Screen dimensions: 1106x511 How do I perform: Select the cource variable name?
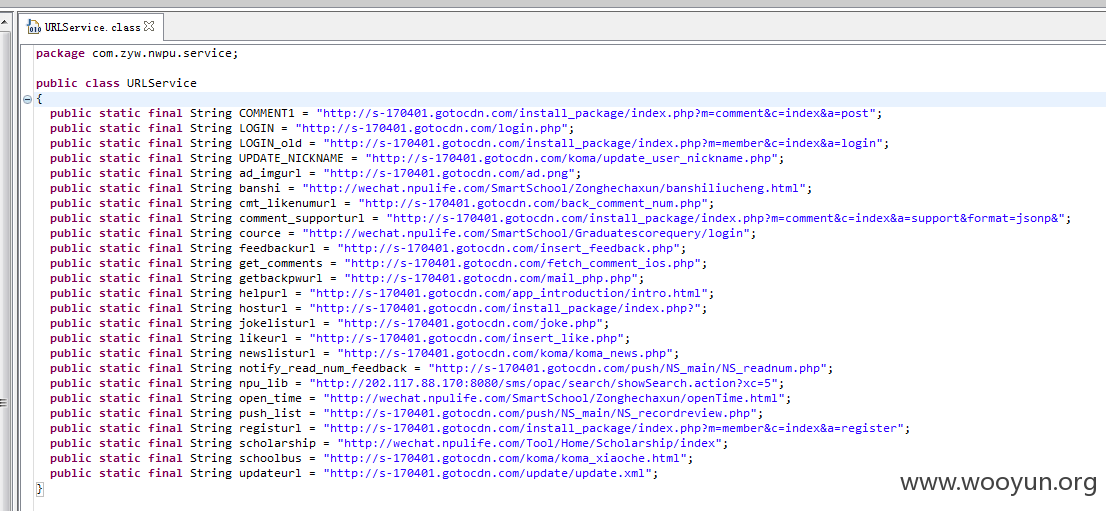[260, 233]
